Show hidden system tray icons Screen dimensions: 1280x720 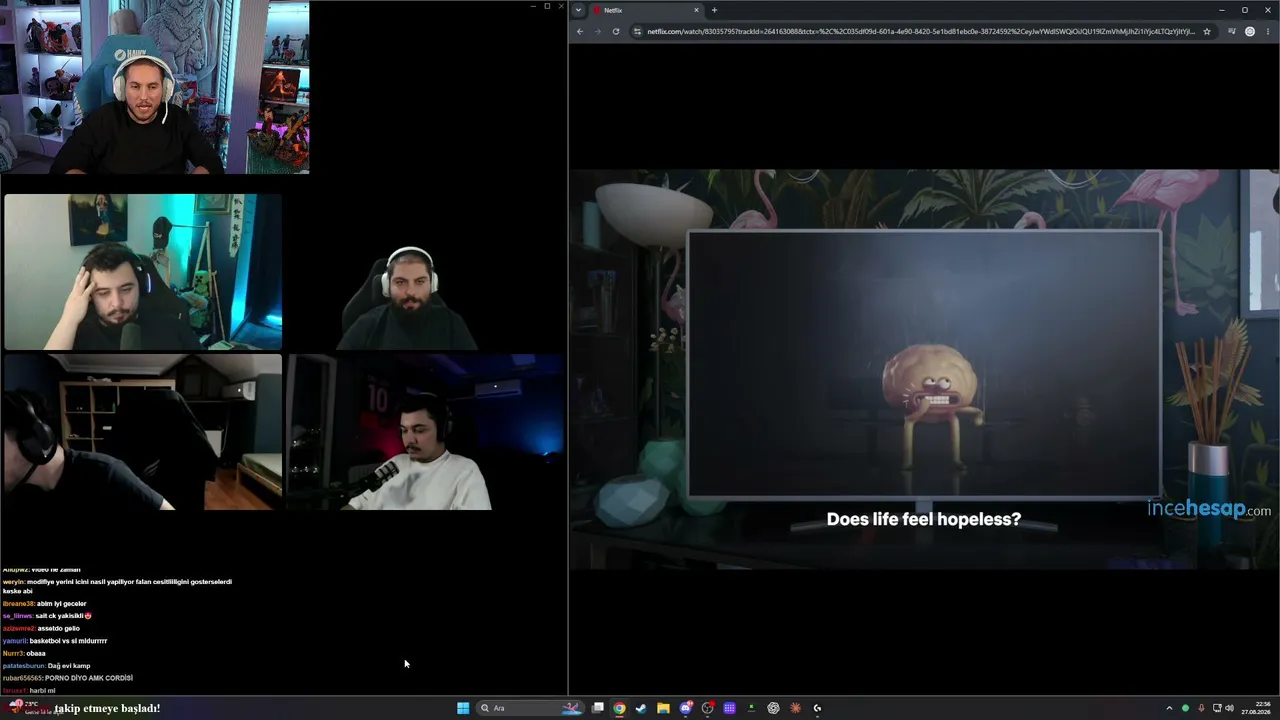[1169, 708]
